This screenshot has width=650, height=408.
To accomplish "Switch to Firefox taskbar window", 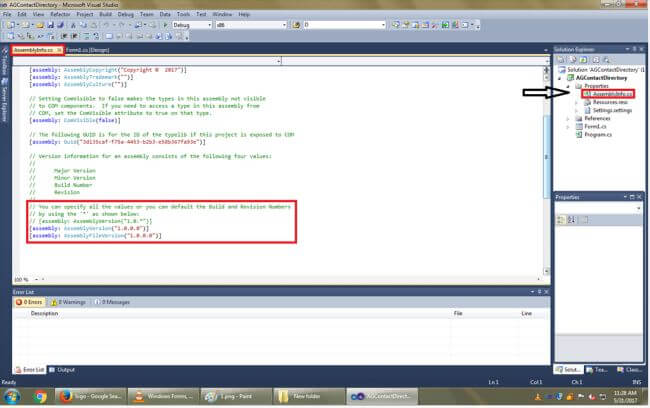I will [90, 397].
